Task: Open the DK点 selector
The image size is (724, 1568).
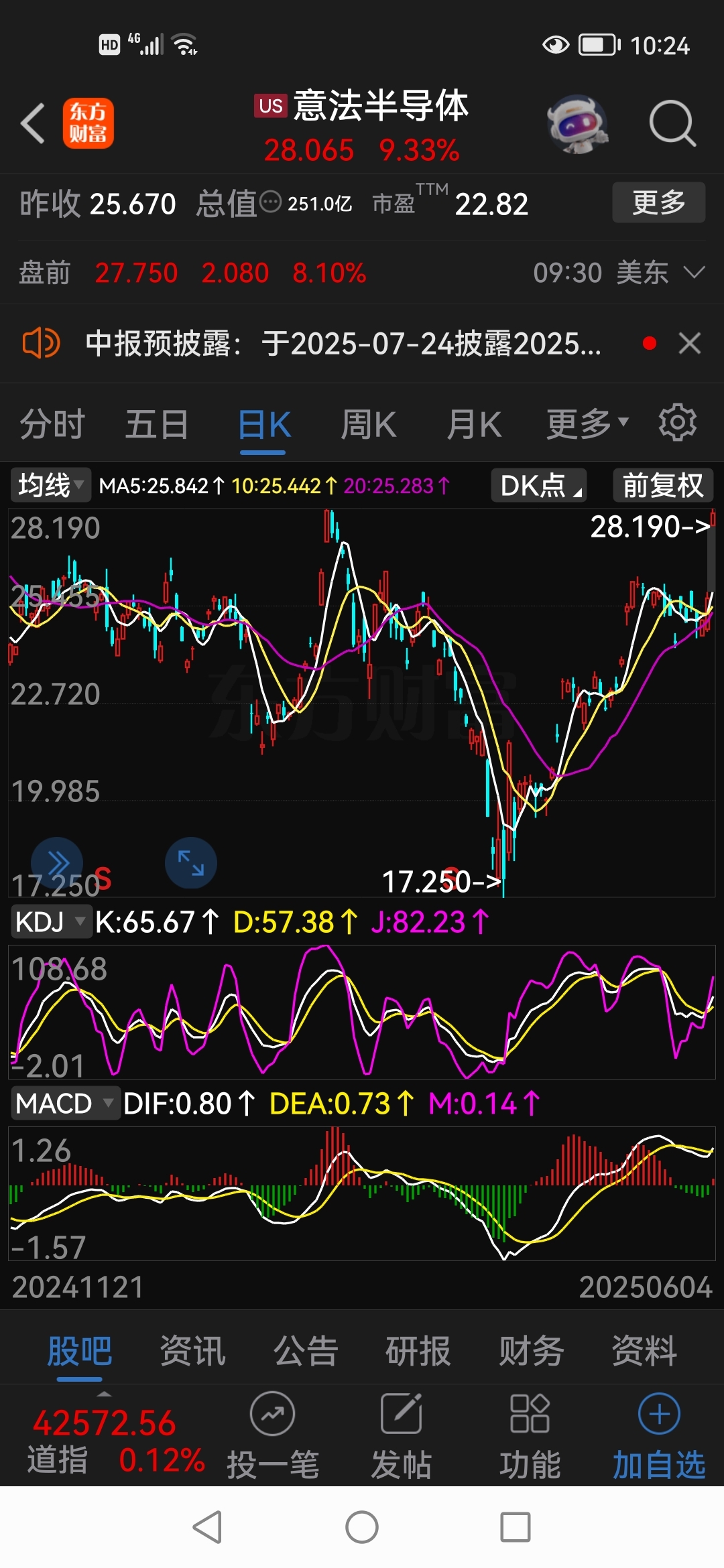Action: coord(539,485)
